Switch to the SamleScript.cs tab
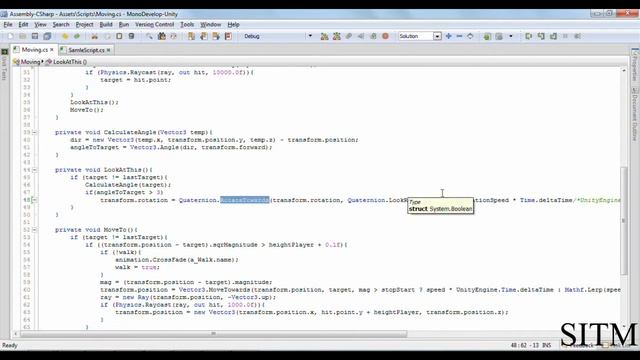Image resolution: width=640 pixels, height=360 pixels. 86,50
